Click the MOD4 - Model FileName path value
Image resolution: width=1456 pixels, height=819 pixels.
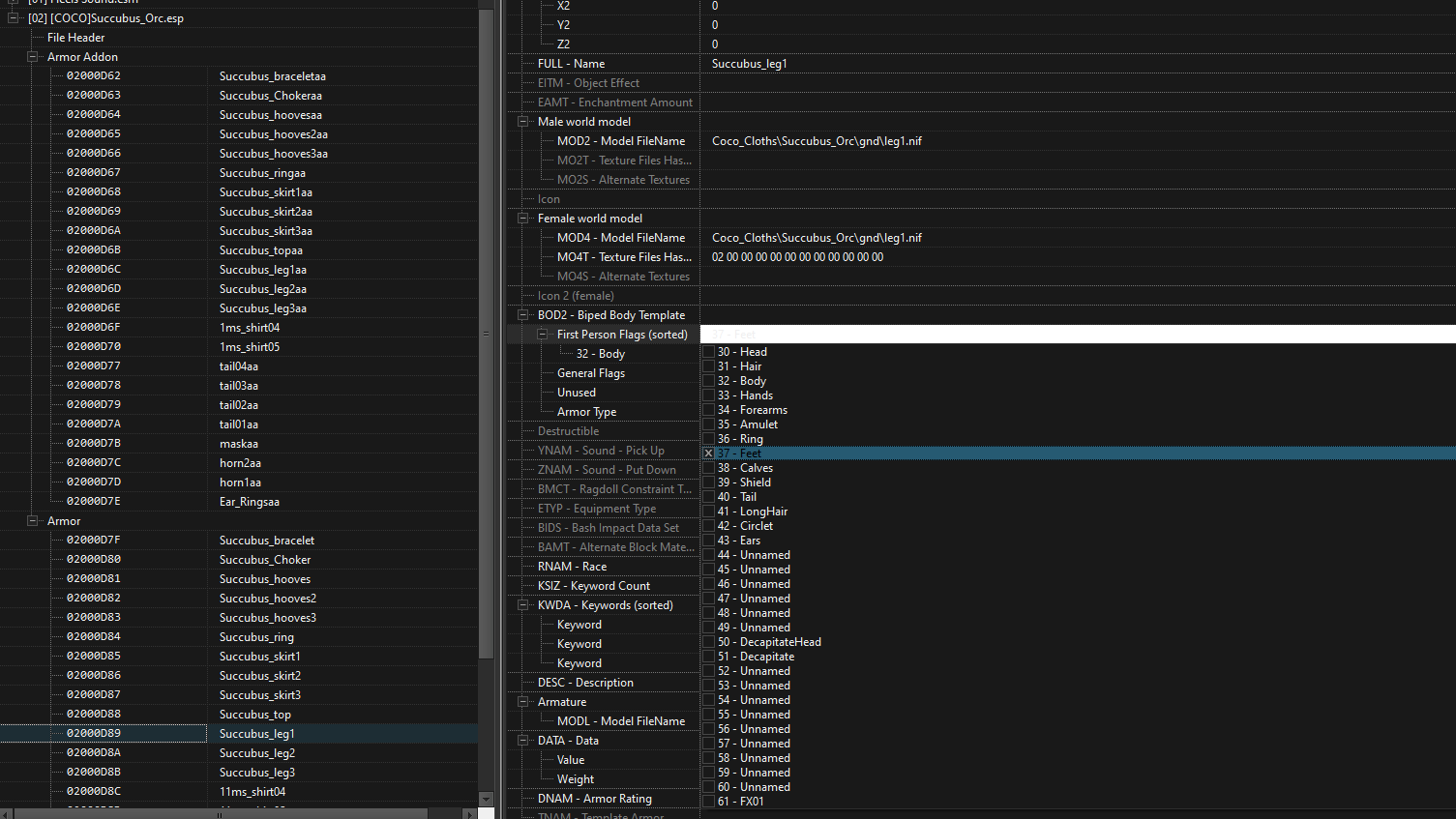tap(817, 238)
